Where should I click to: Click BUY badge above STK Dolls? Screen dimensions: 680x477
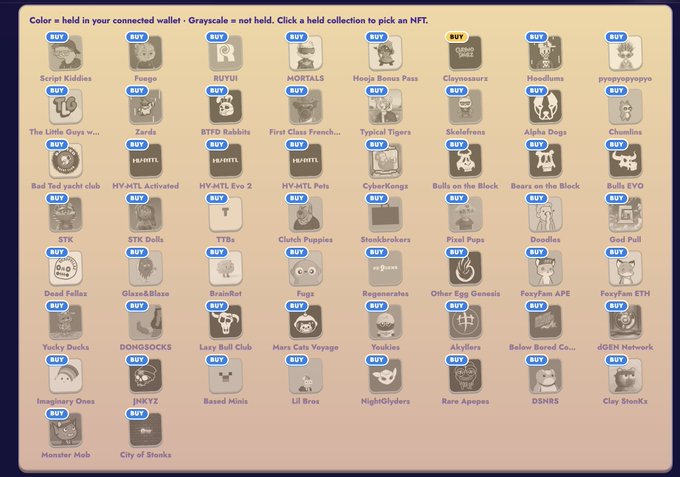click(x=137, y=198)
